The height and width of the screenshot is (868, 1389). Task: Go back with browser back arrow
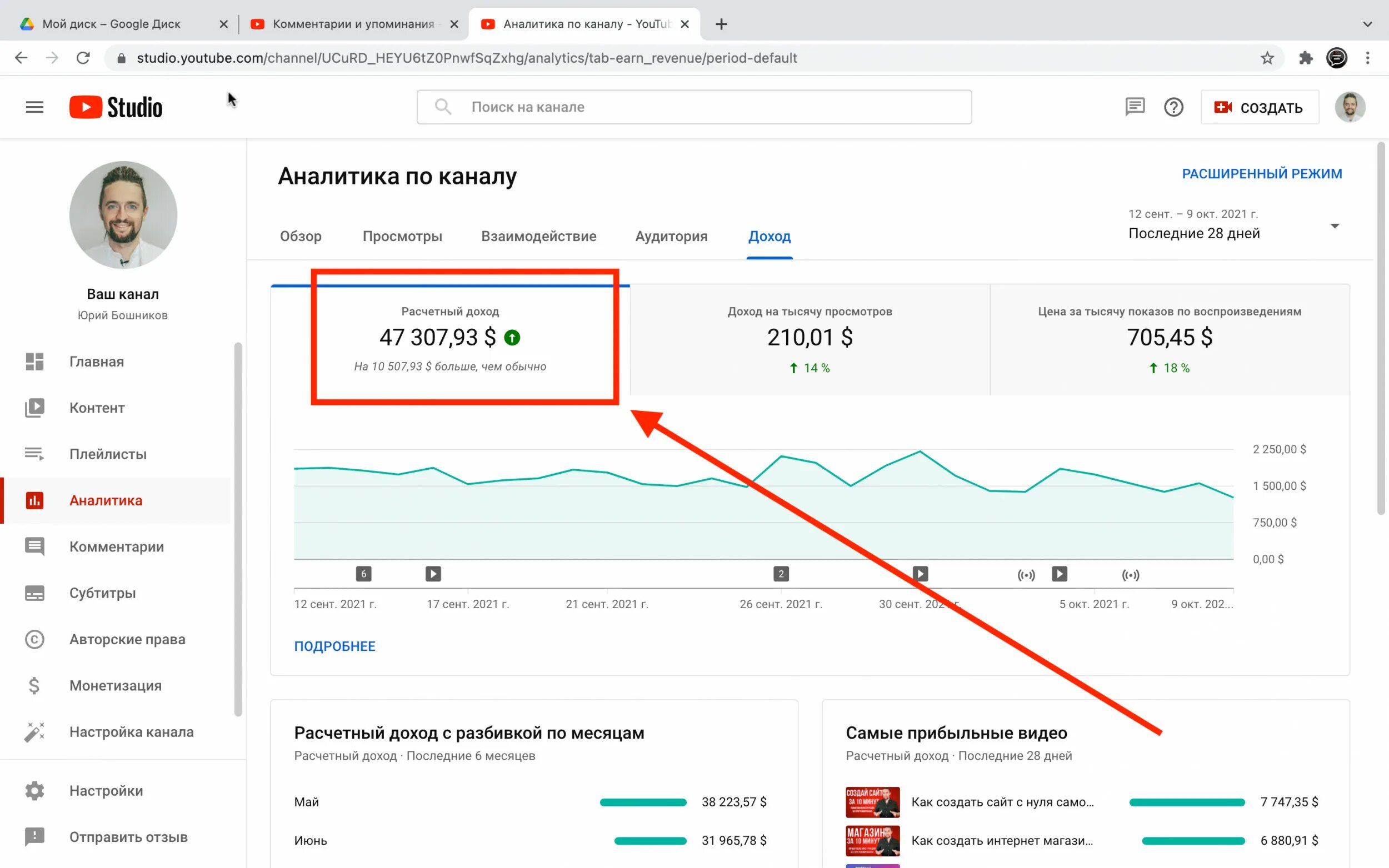[x=21, y=58]
